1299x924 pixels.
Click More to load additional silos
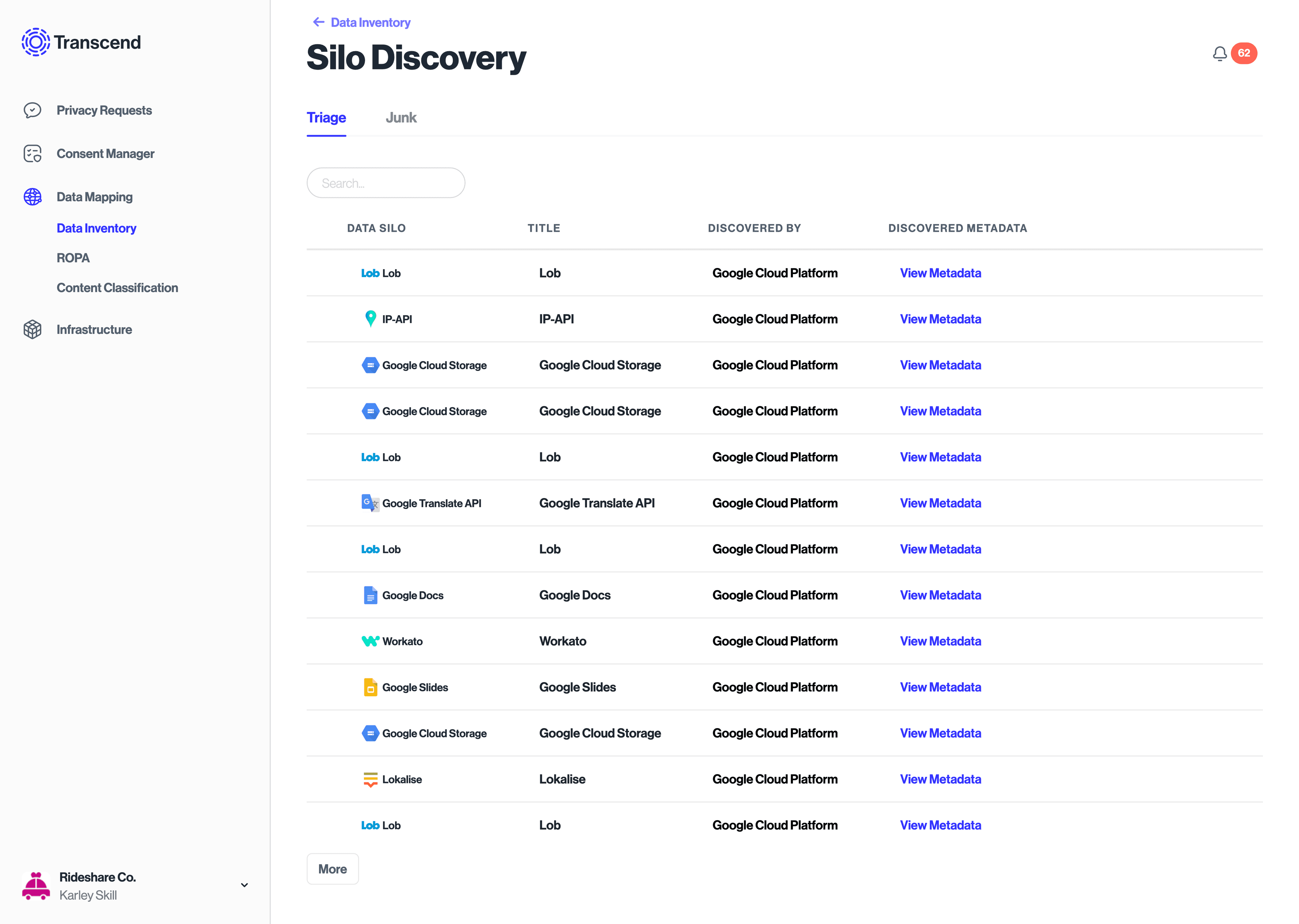(x=332, y=869)
